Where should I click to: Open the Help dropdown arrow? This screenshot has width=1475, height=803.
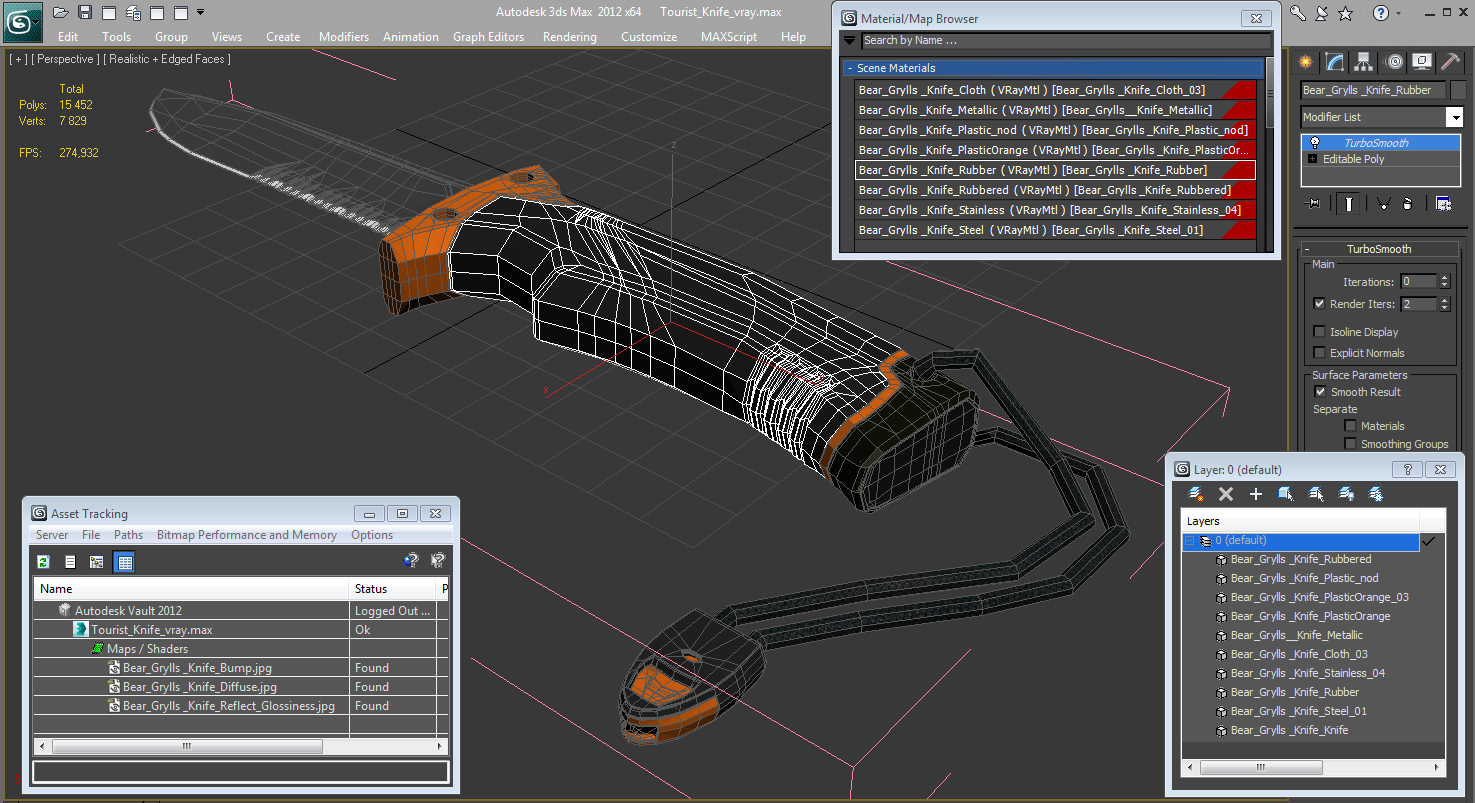click(1400, 13)
